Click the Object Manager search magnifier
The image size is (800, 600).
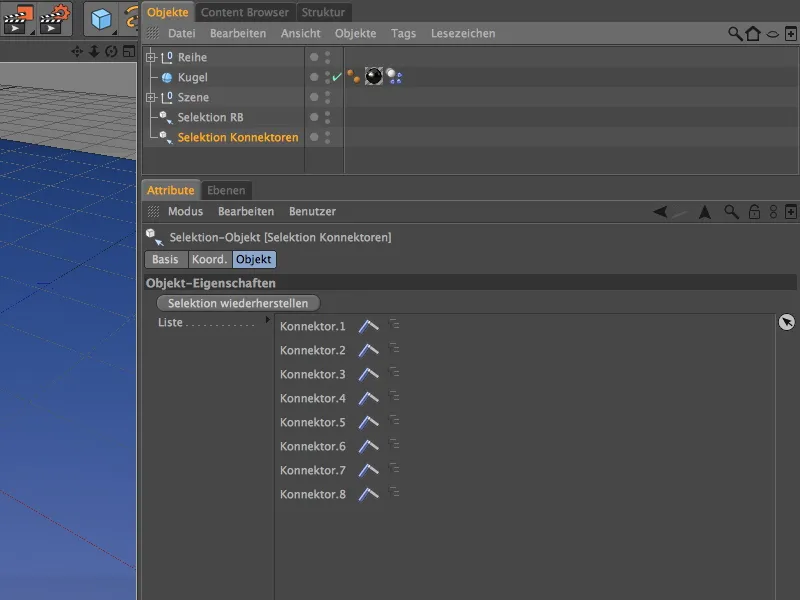[x=735, y=34]
